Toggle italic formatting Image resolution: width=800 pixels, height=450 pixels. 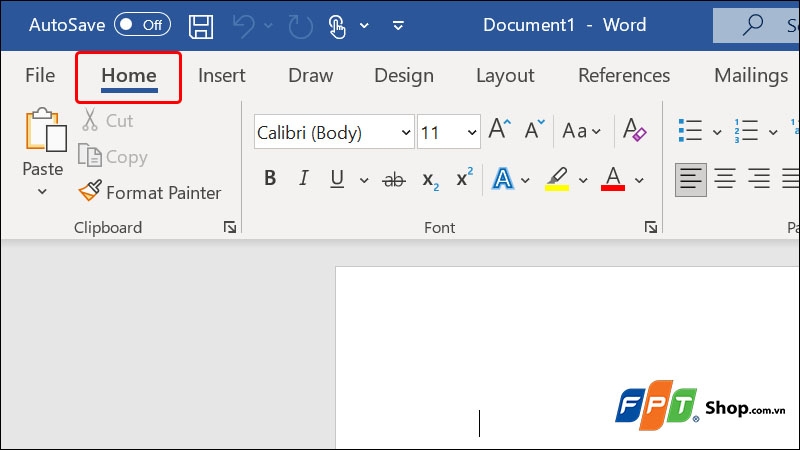[304, 180]
